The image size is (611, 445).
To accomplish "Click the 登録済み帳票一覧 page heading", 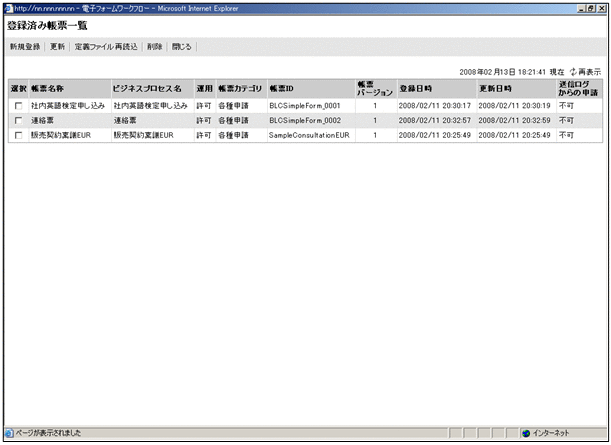I will point(47,26).
